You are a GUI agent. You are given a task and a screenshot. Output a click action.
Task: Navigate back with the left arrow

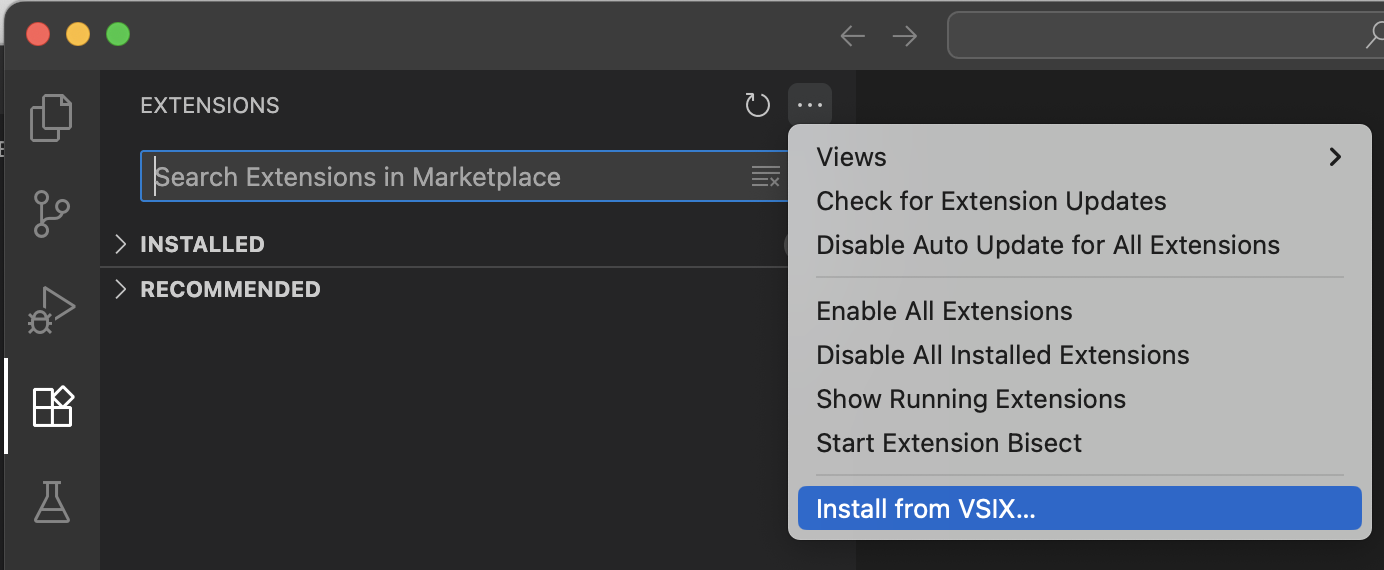tap(852, 37)
